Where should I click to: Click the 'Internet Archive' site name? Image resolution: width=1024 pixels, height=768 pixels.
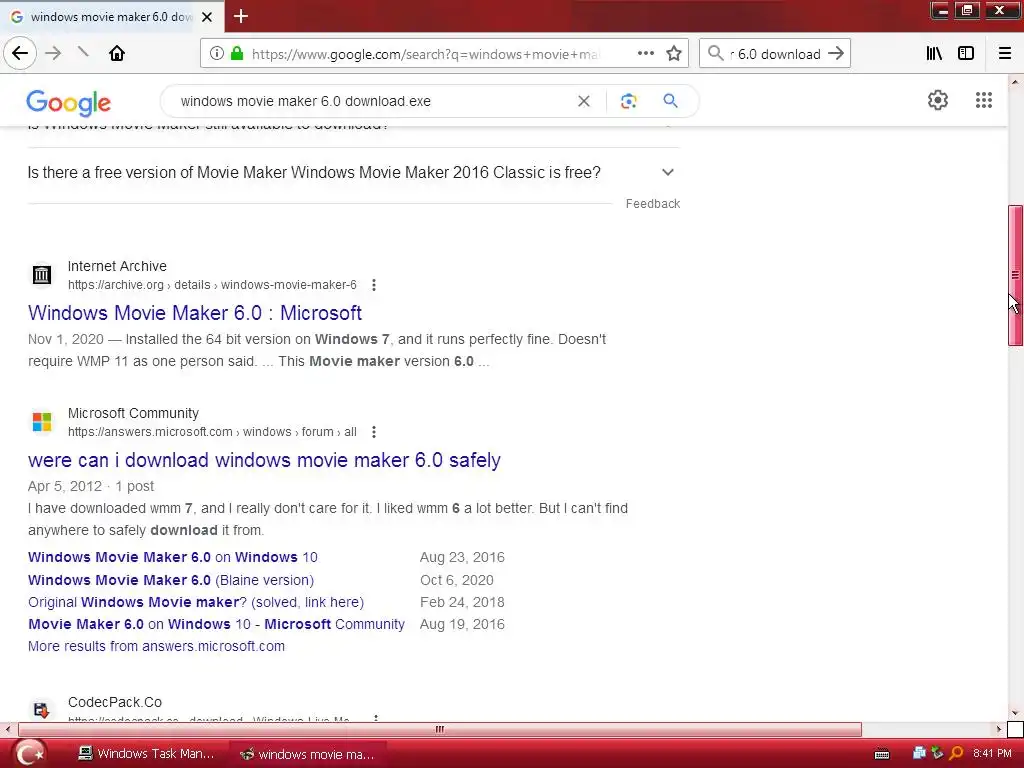[x=117, y=266]
